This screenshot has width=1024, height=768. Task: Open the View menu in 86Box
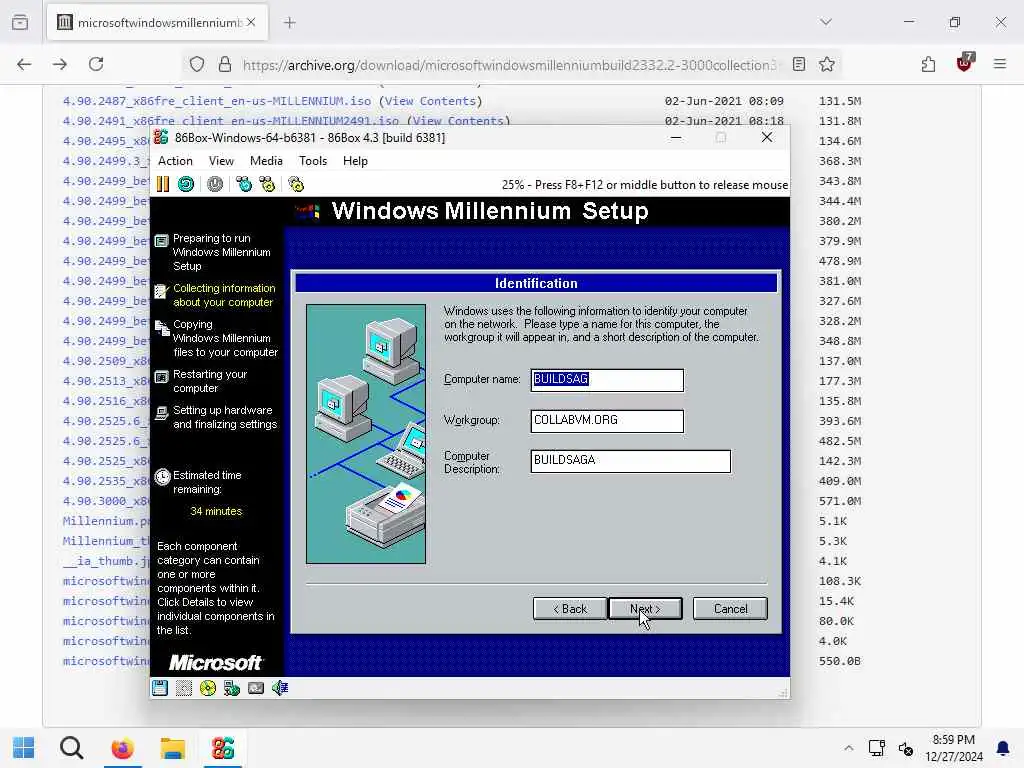pos(221,161)
